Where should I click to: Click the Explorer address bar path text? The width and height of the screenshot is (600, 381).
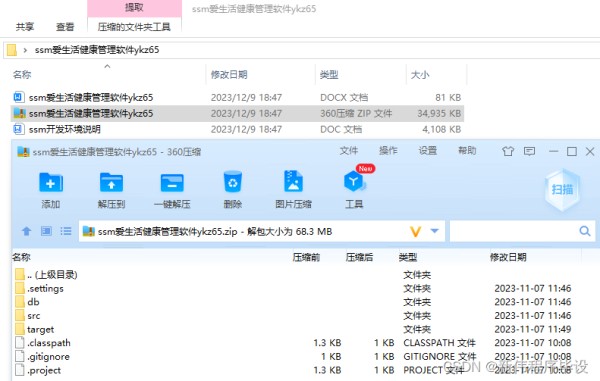pyautogui.click(x=97, y=50)
